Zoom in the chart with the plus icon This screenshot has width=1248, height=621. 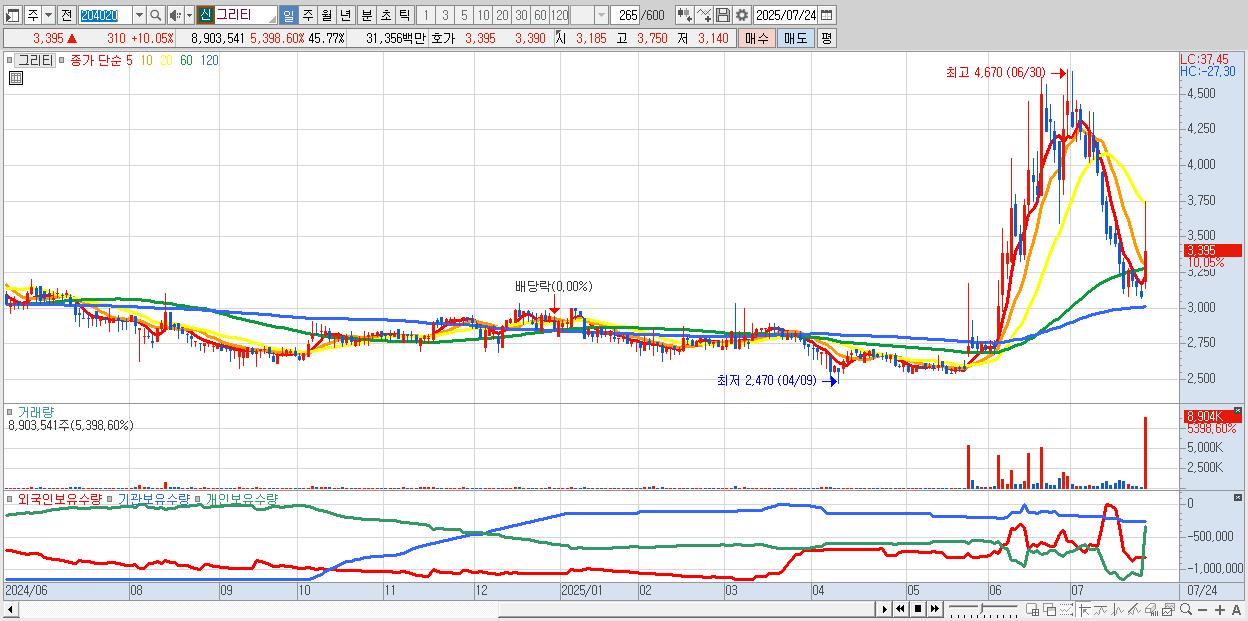(1220, 610)
